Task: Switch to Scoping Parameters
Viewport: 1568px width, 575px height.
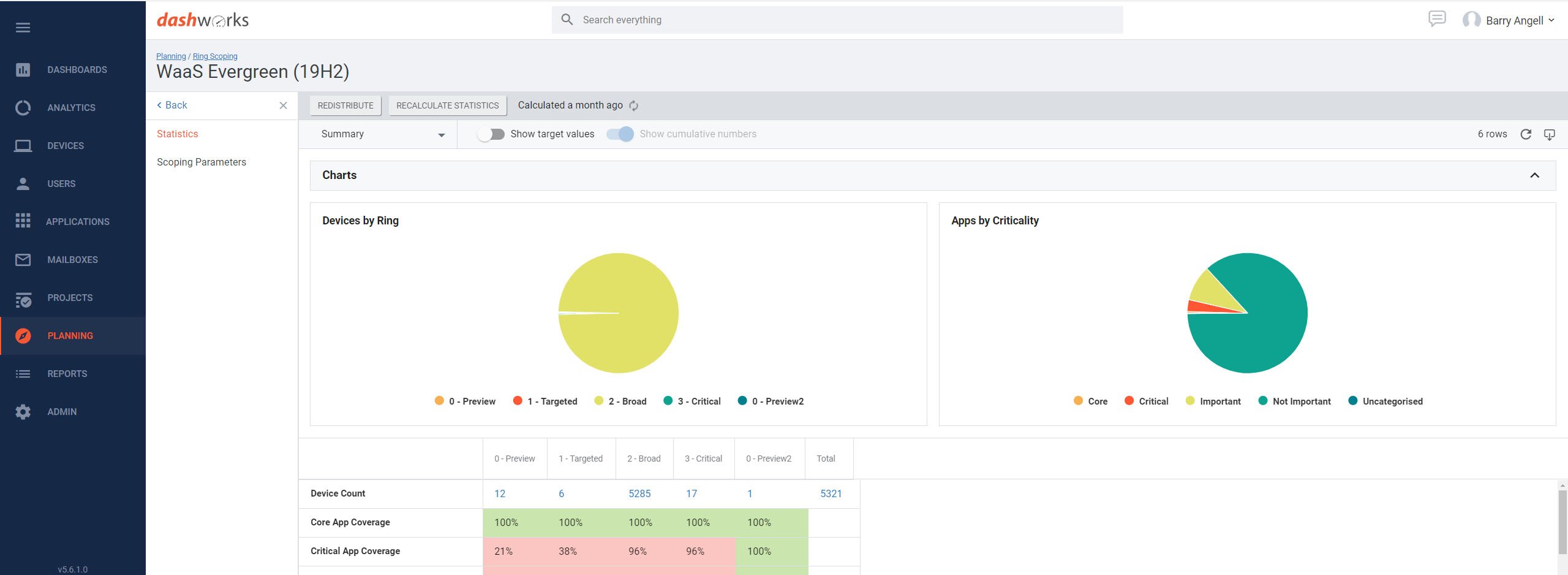Action: coord(201,162)
